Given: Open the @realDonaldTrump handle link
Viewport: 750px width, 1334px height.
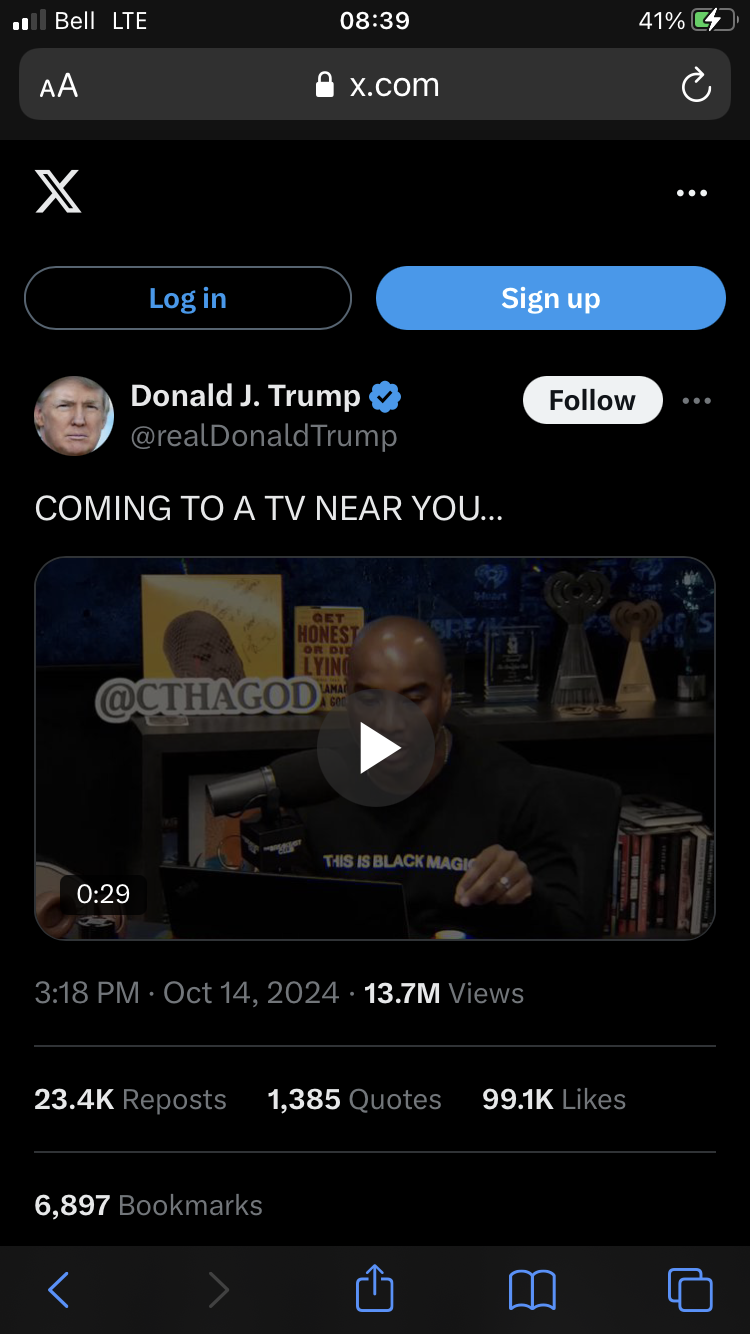Looking at the screenshot, I should coord(264,436).
